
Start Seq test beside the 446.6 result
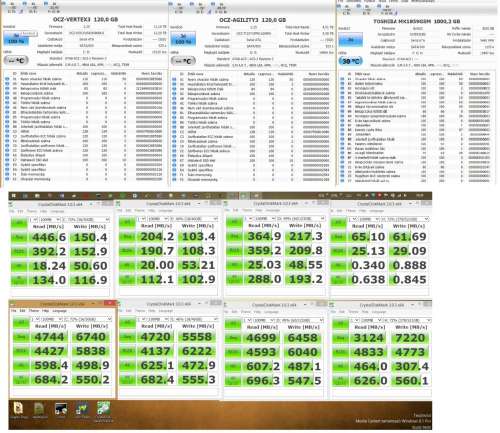pyautogui.click(x=19, y=237)
